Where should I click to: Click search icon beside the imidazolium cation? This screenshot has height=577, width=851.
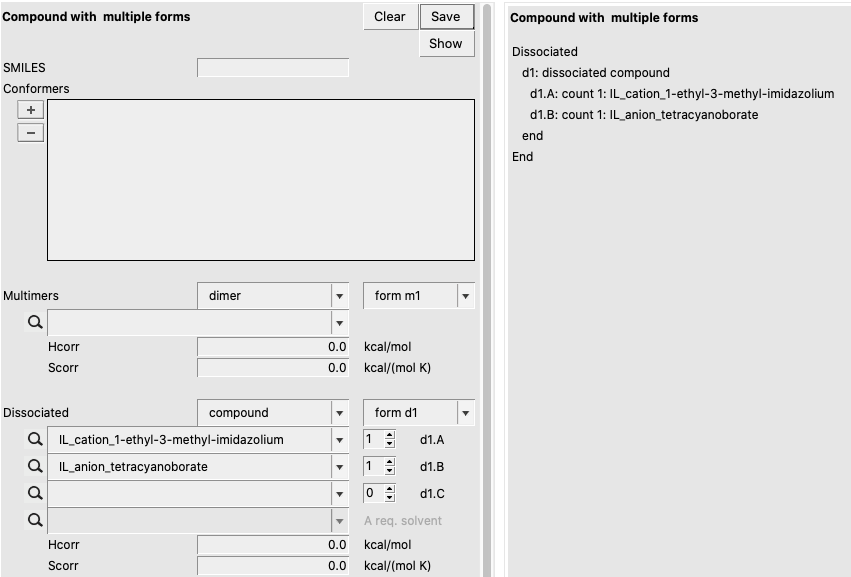[x=35, y=440]
